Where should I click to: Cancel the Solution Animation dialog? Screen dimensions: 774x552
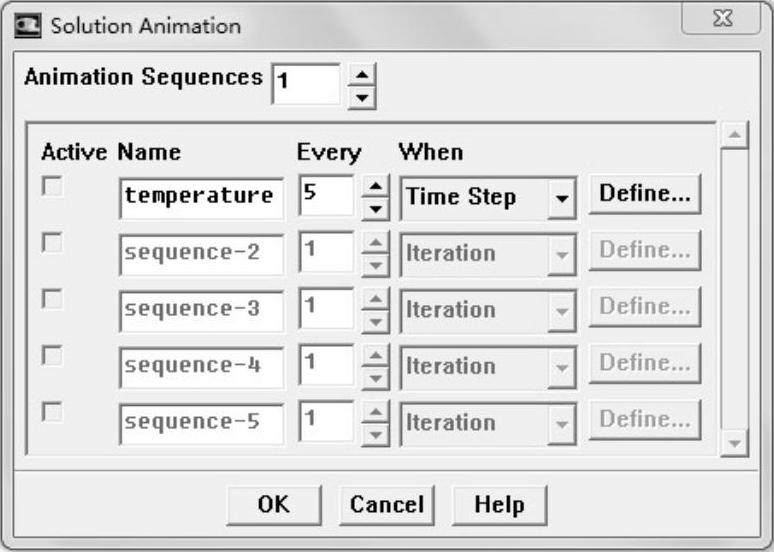point(386,505)
